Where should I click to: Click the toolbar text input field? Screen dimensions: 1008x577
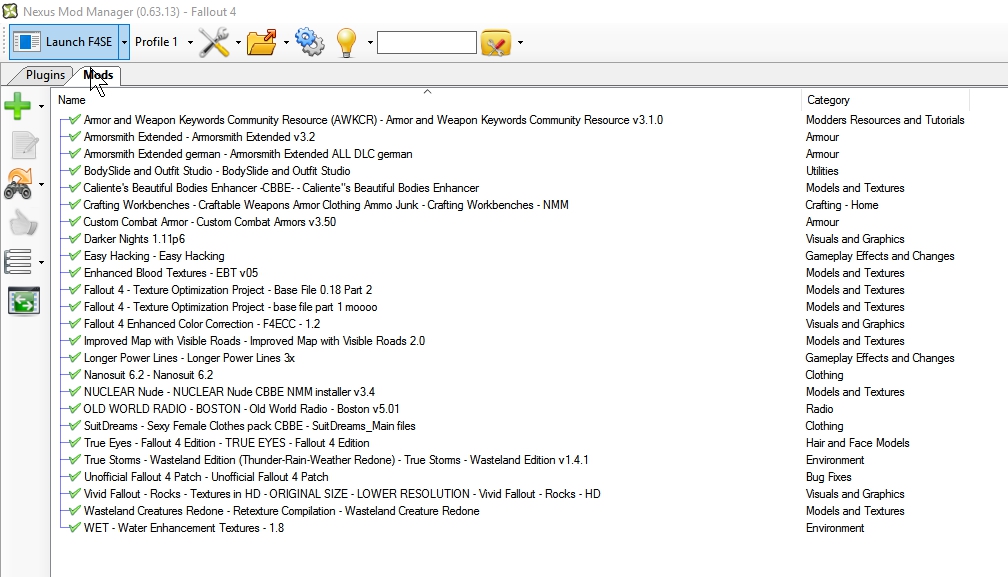pyautogui.click(x=427, y=42)
